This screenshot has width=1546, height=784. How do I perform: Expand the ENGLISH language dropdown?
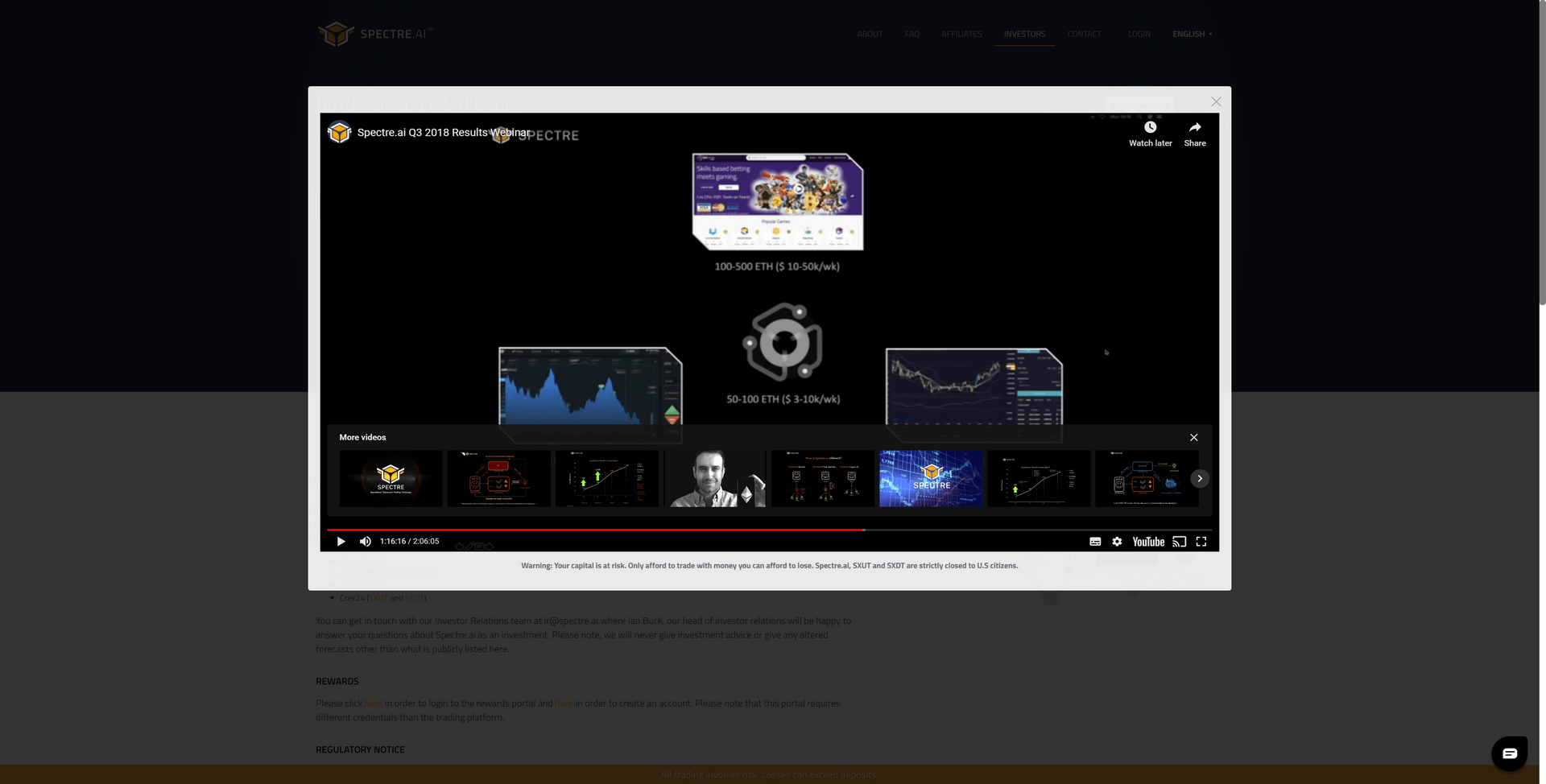point(1192,34)
